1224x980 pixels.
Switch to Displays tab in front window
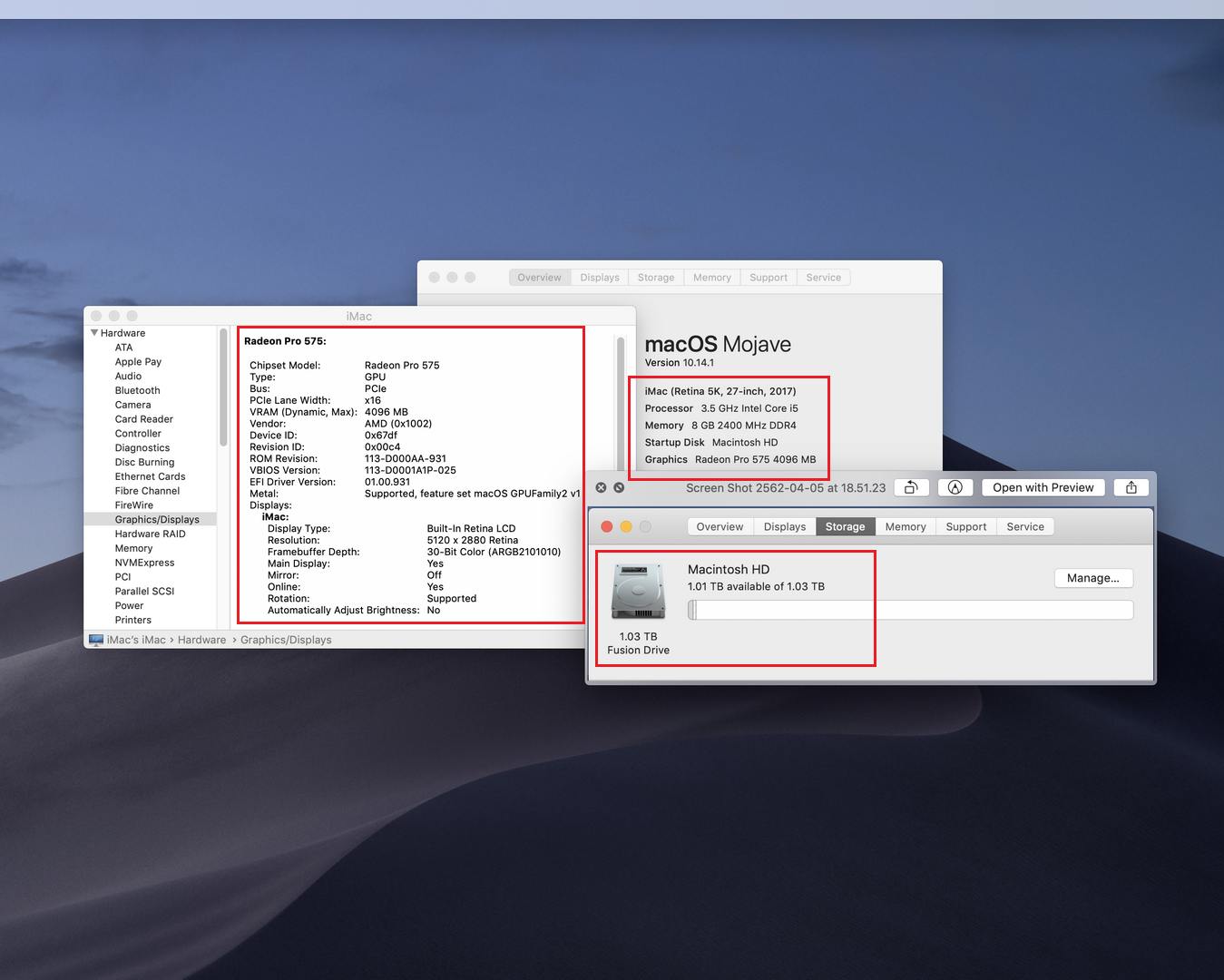785,527
